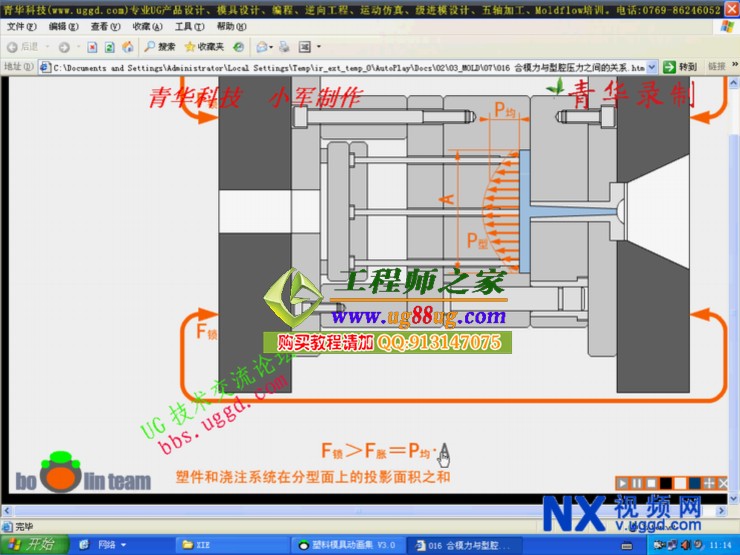The height and width of the screenshot is (555, 740).
Task: Expand the Back history dropdown arrow
Action: [47, 47]
